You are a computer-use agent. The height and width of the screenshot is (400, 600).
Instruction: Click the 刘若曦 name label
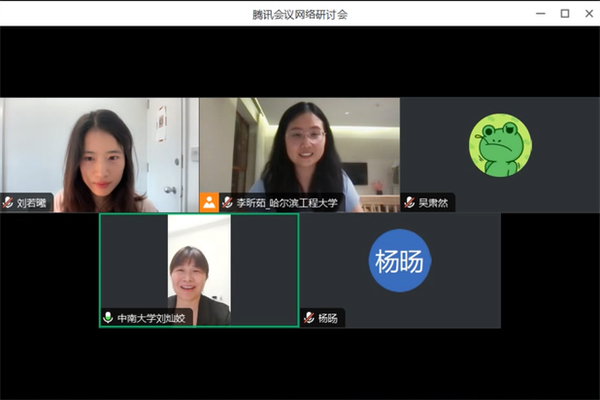pos(32,203)
